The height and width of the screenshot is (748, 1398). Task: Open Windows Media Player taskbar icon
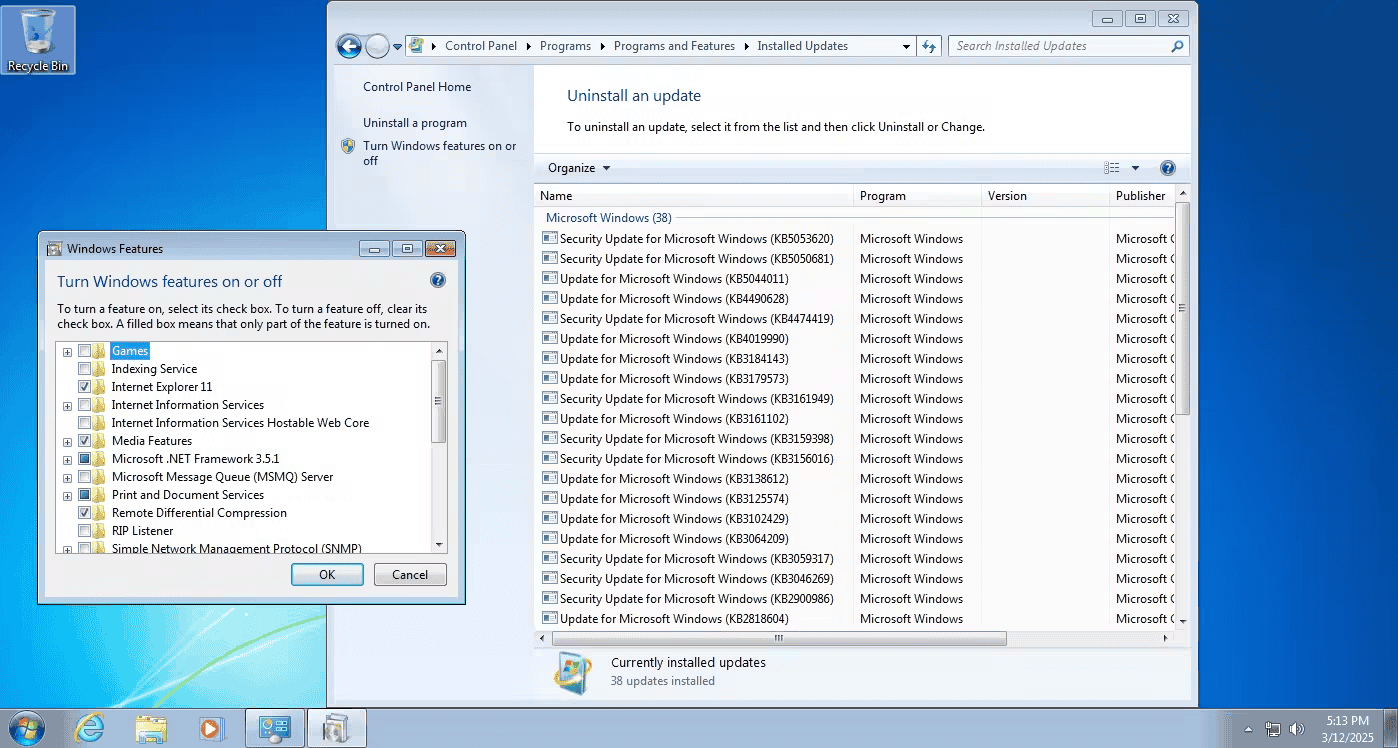click(x=211, y=728)
